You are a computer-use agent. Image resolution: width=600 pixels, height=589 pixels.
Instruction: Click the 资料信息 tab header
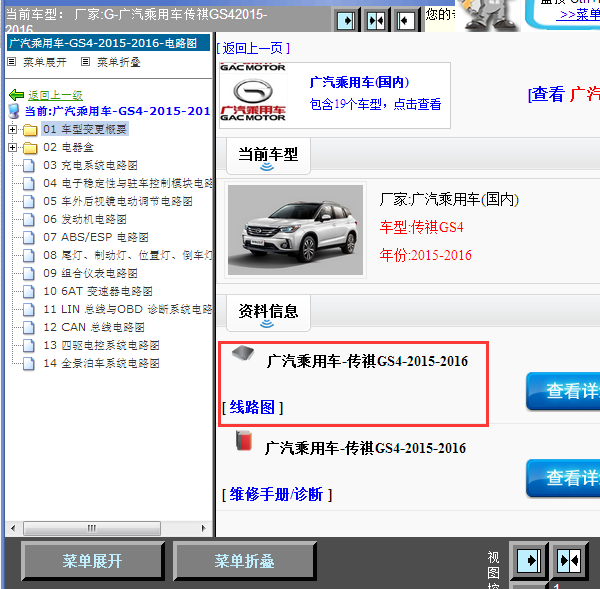point(268,313)
